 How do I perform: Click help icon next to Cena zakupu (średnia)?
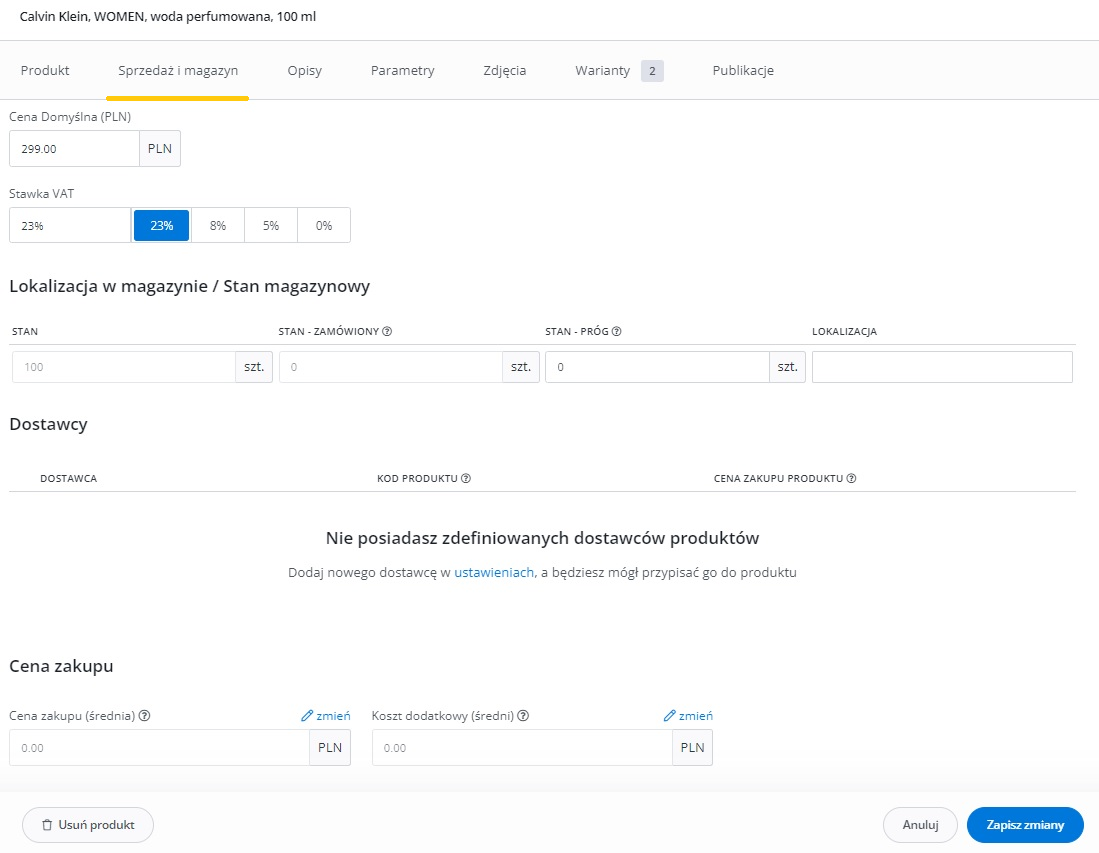[x=145, y=716]
